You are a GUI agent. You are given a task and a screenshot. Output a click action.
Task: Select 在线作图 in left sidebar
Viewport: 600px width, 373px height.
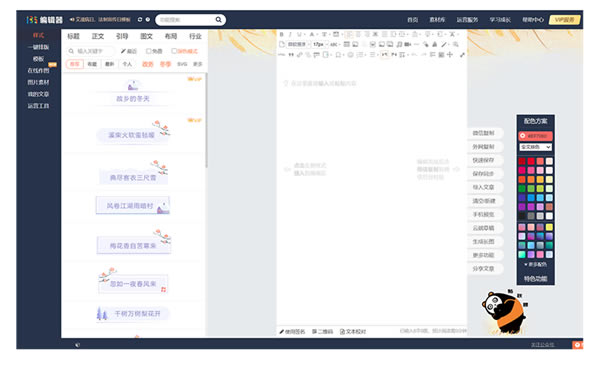pos(38,70)
